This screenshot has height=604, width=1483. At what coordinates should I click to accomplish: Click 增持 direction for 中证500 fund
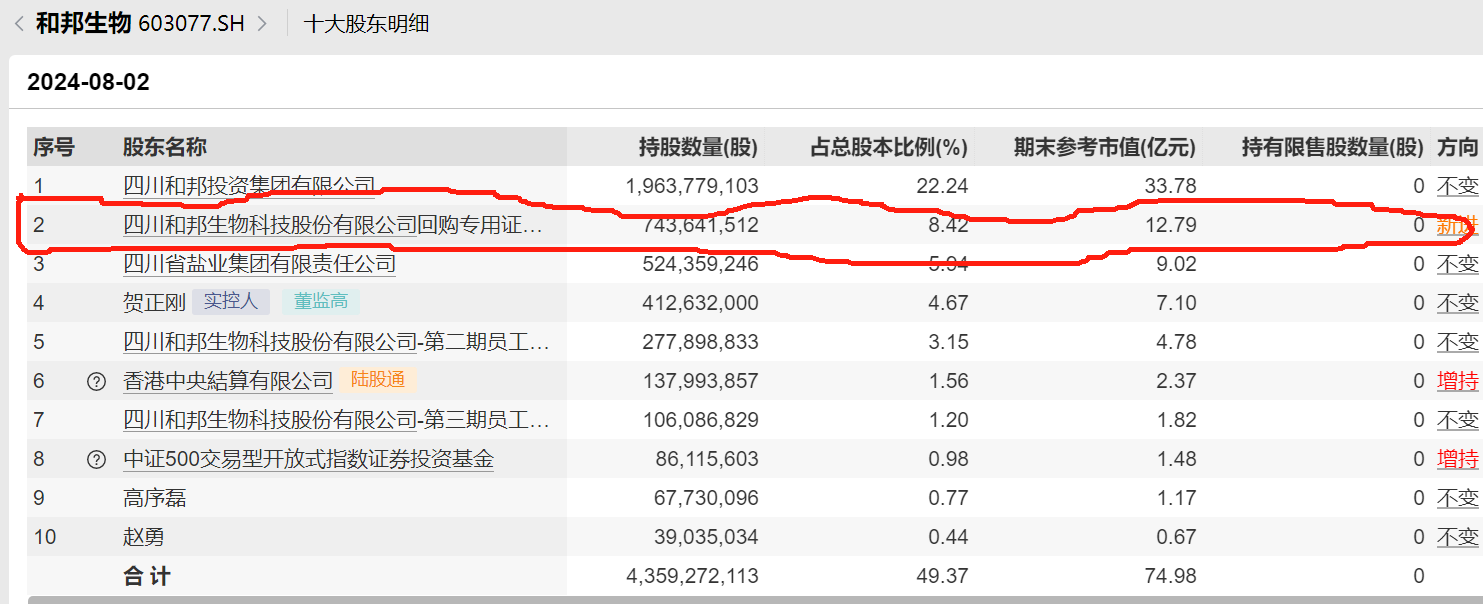point(1457,460)
